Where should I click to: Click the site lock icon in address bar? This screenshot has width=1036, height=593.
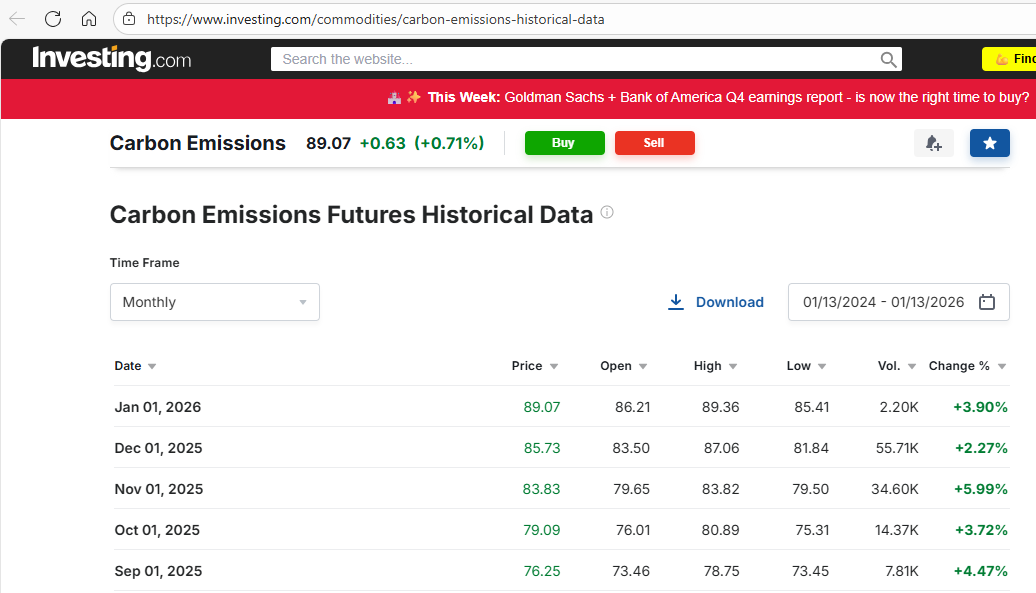128,19
